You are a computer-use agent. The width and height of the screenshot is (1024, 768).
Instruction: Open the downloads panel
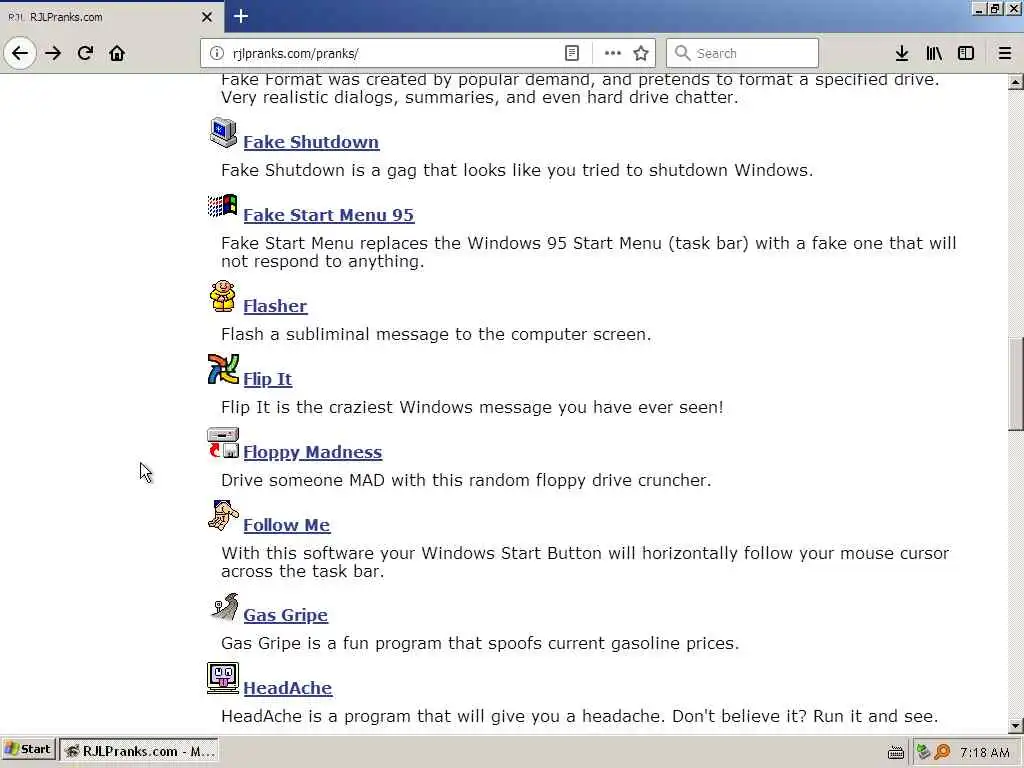(902, 54)
